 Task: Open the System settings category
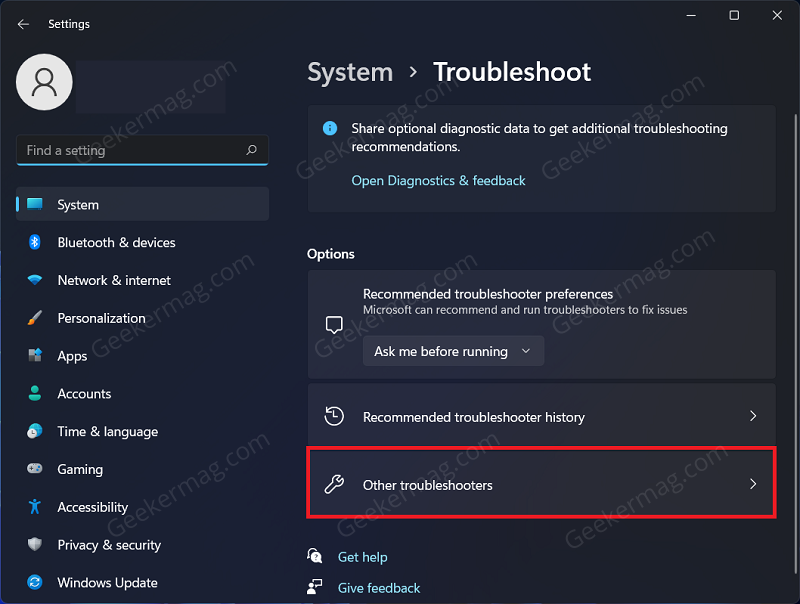point(142,204)
